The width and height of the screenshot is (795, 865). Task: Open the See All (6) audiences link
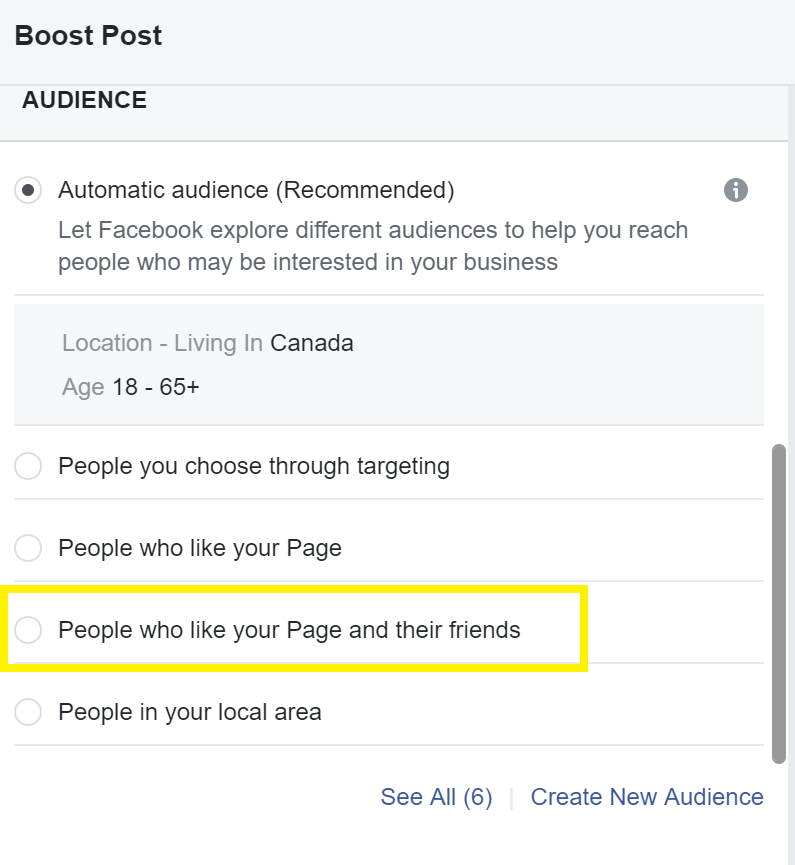(436, 797)
